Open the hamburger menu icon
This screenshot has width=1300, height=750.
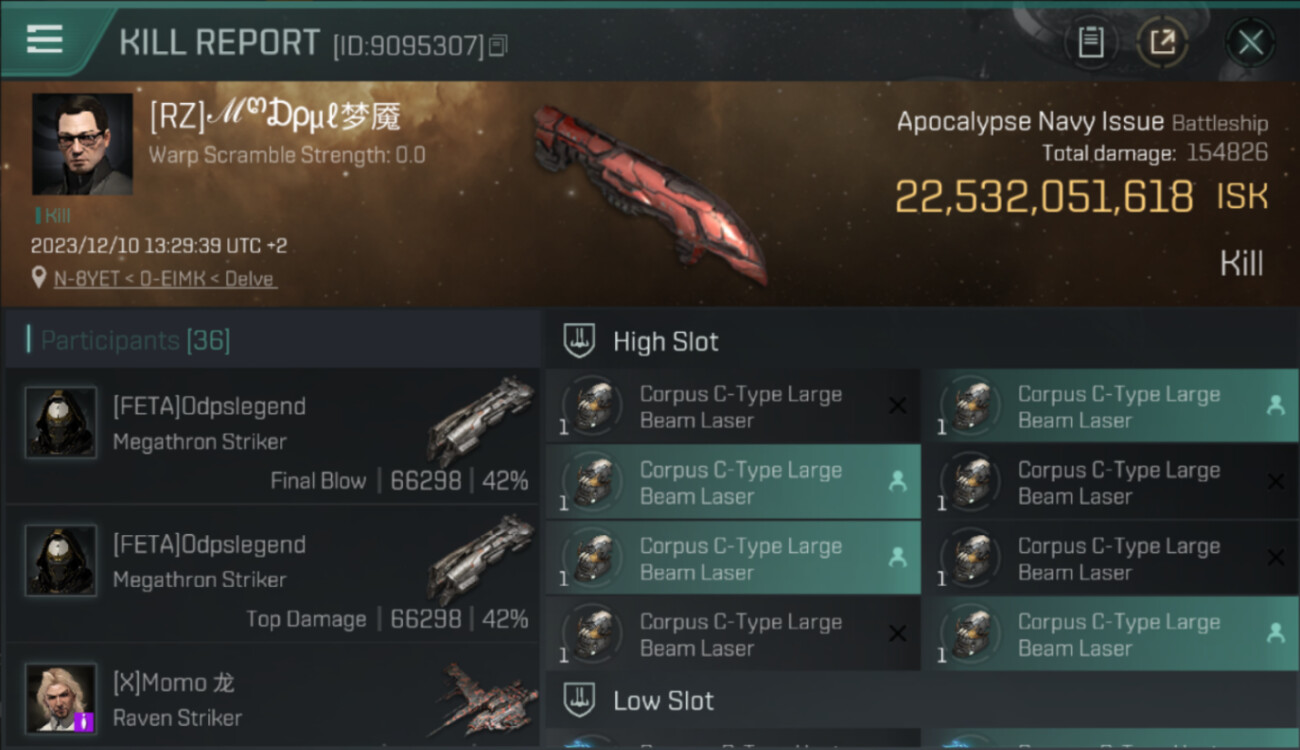[x=45, y=39]
